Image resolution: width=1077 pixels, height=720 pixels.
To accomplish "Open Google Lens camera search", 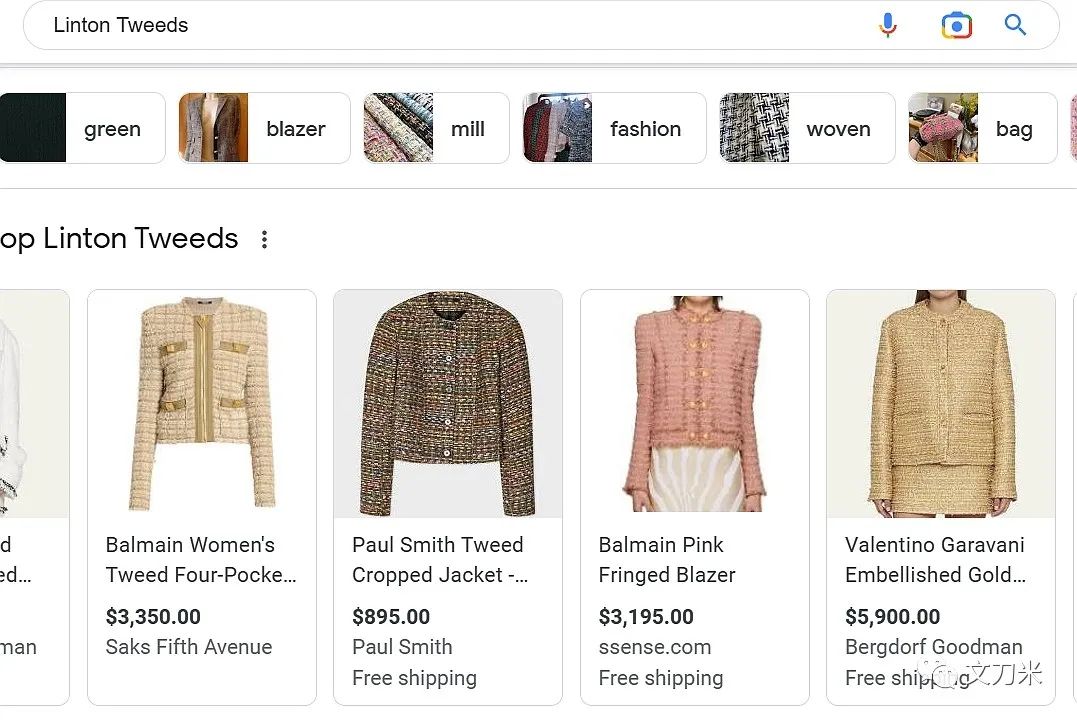I will pos(956,26).
